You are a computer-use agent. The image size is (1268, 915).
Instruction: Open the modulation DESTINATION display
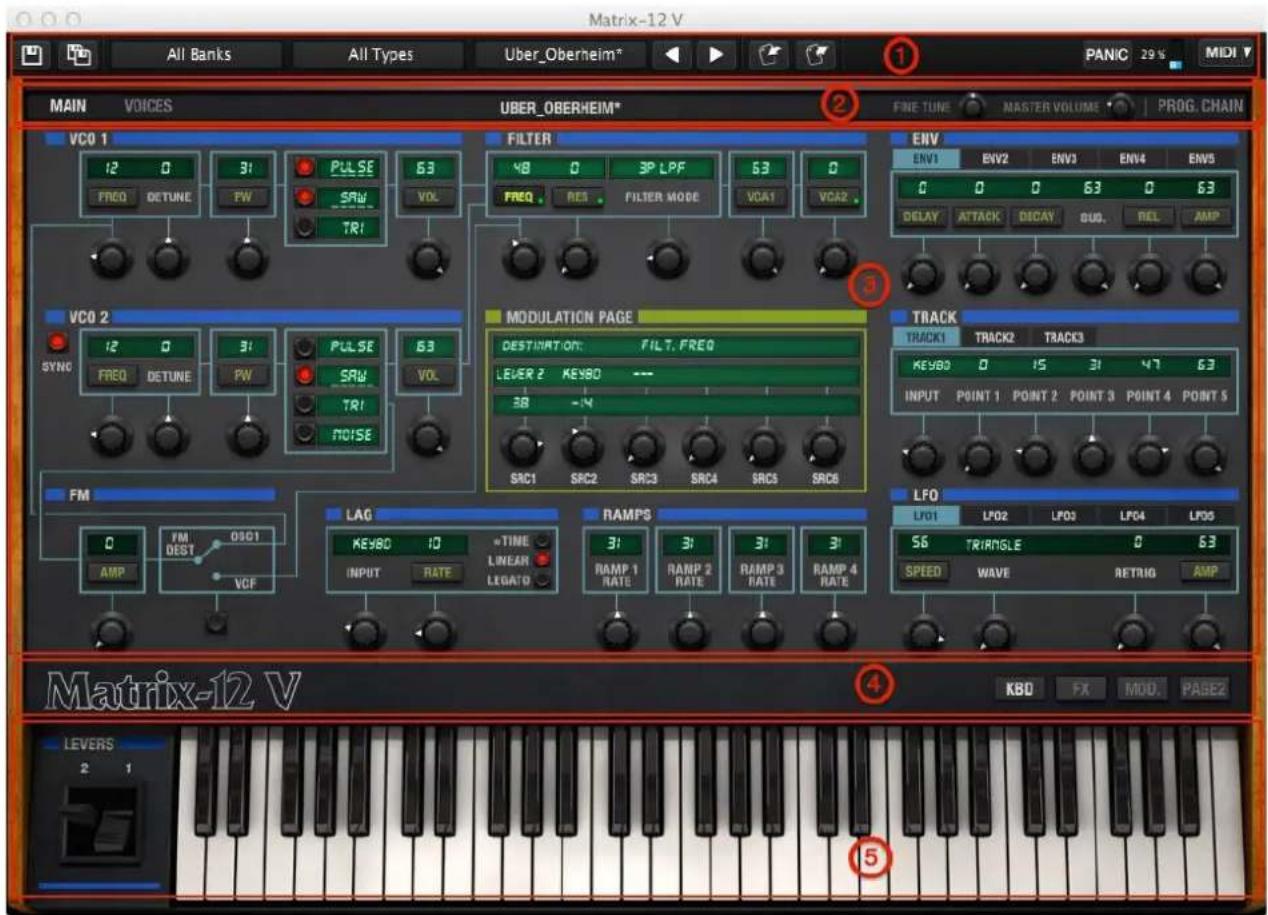pyautogui.click(x=676, y=346)
